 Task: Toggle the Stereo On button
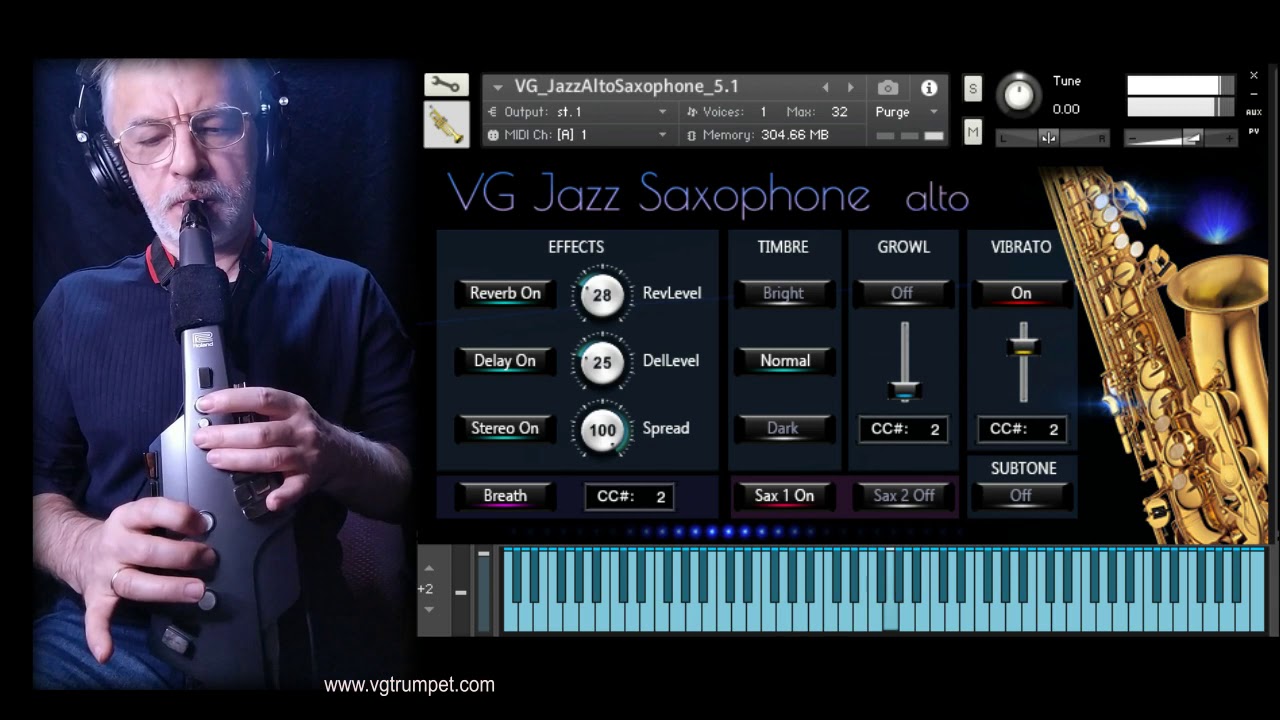(x=505, y=429)
